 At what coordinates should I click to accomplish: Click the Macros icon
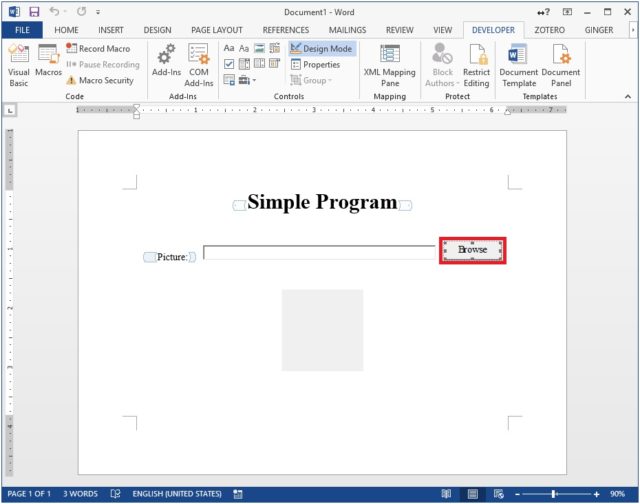48,64
